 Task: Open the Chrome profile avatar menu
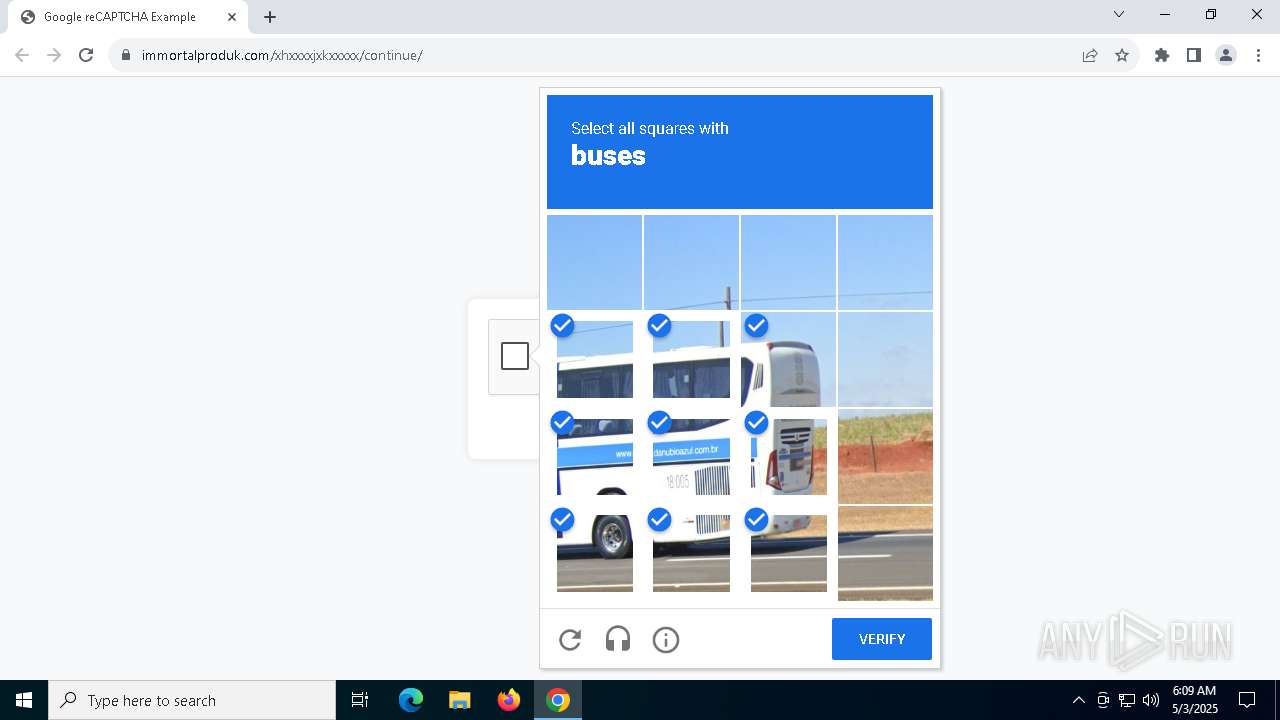tap(1226, 55)
